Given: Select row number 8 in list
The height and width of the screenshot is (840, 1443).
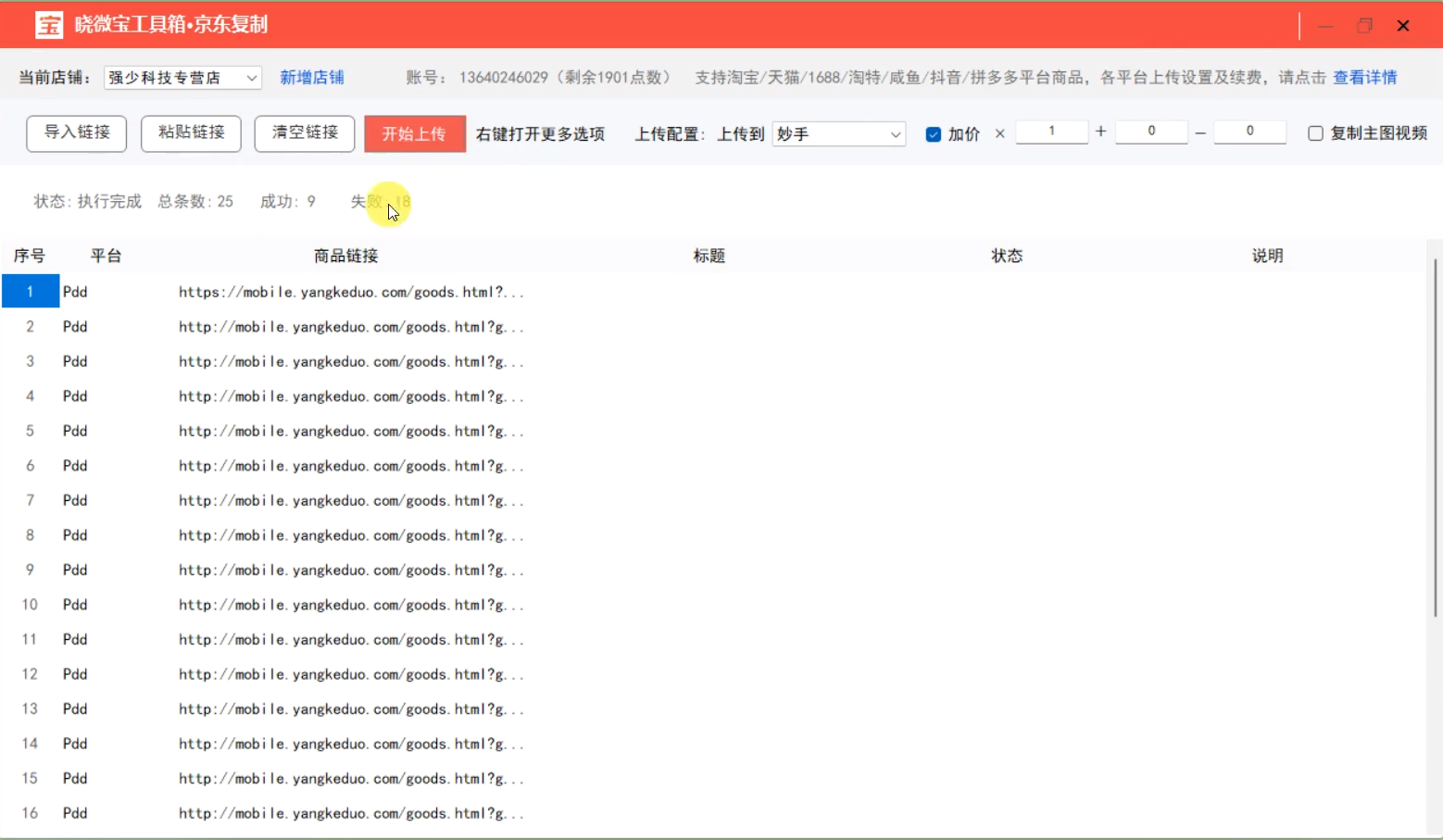Looking at the screenshot, I should pos(30,535).
